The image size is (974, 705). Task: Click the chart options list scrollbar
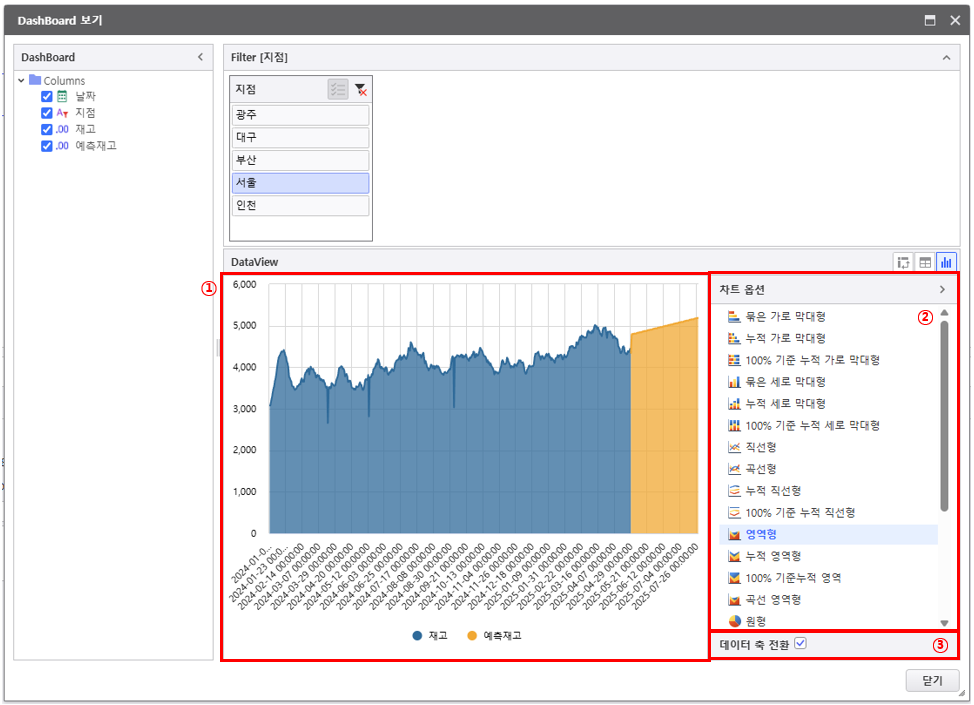(944, 415)
